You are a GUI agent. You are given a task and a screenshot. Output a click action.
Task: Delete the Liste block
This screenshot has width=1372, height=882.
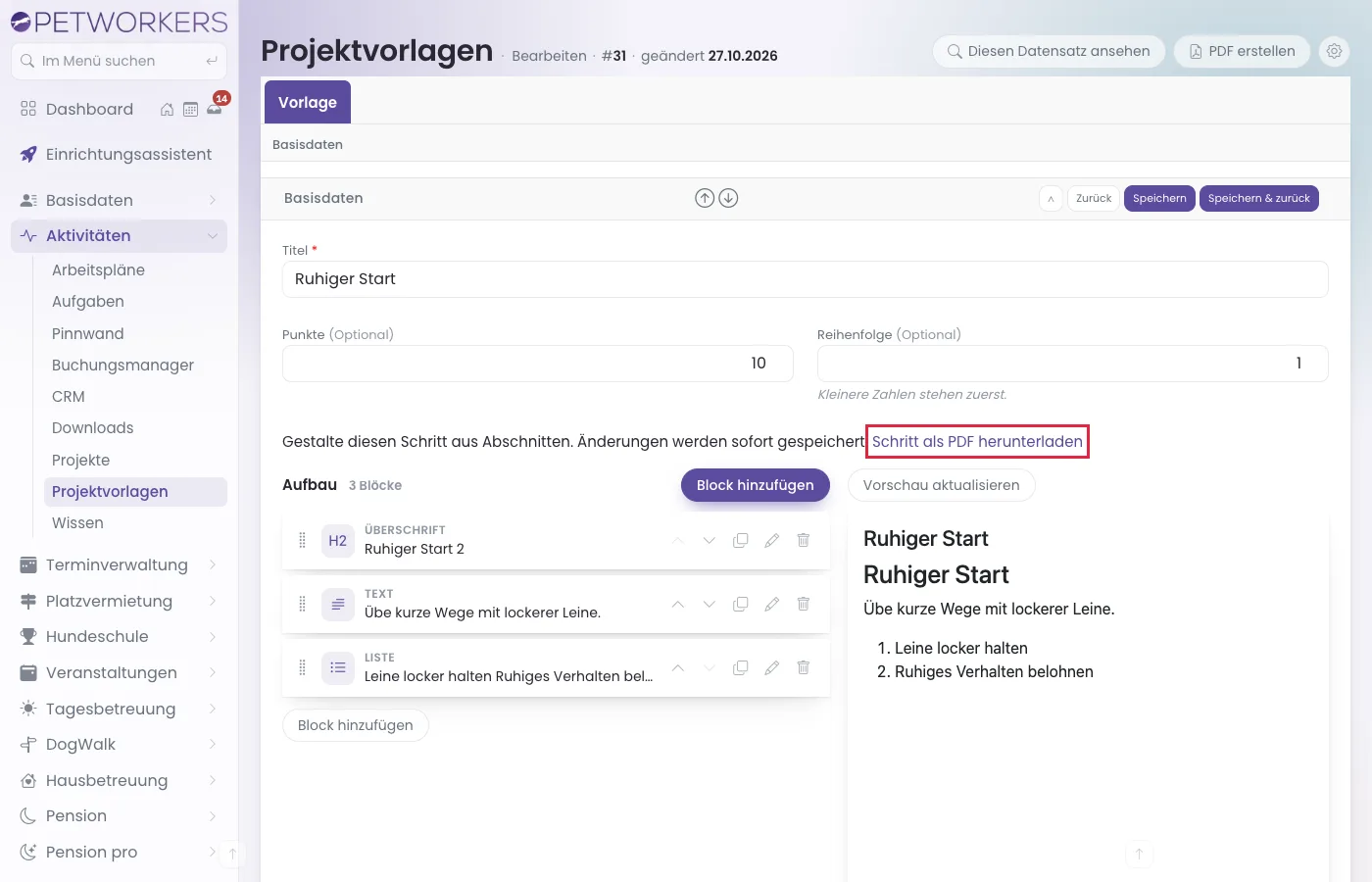tap(804, 668)
